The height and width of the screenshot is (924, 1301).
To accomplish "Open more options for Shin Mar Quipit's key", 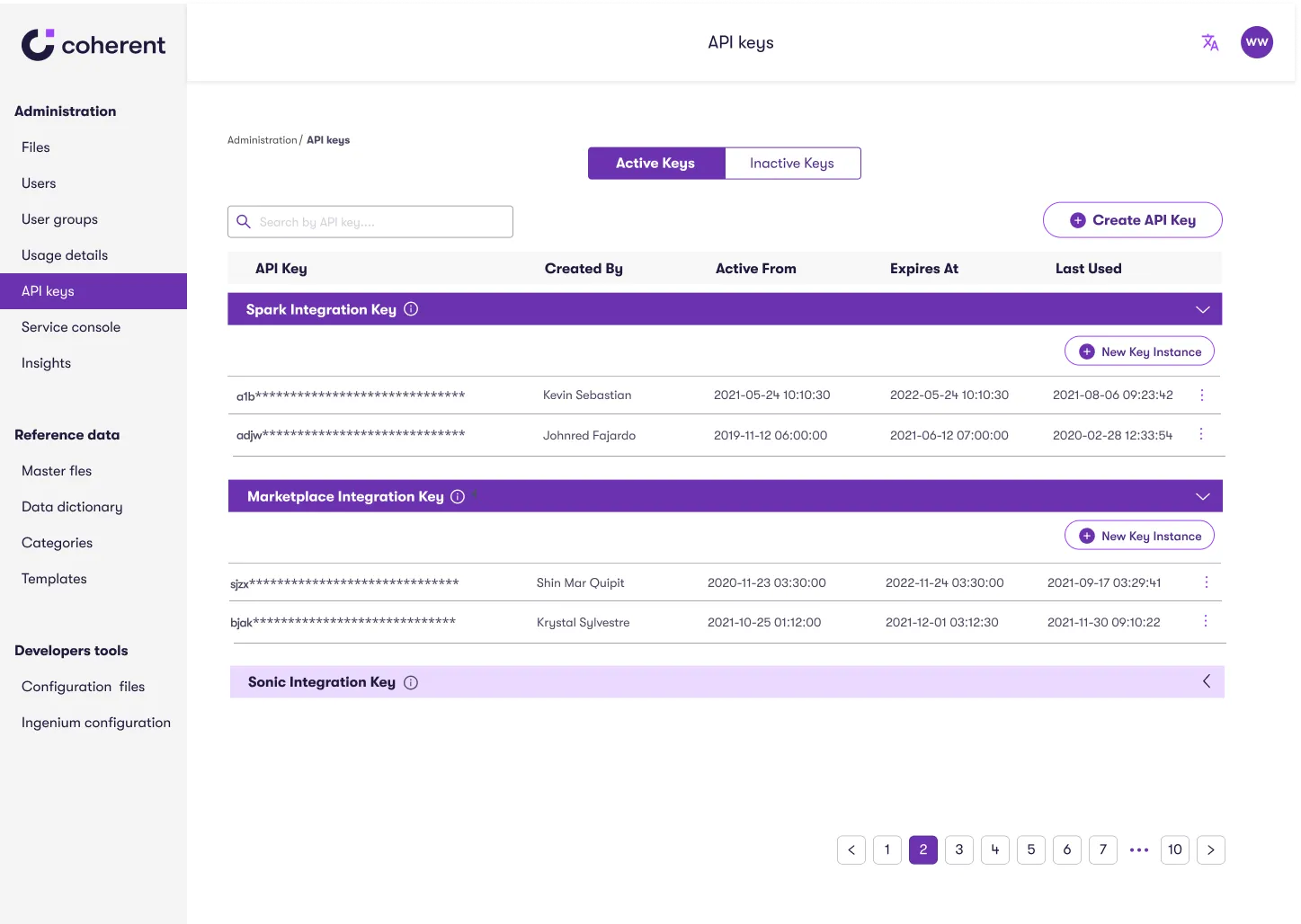I will tap(1207, 582).
